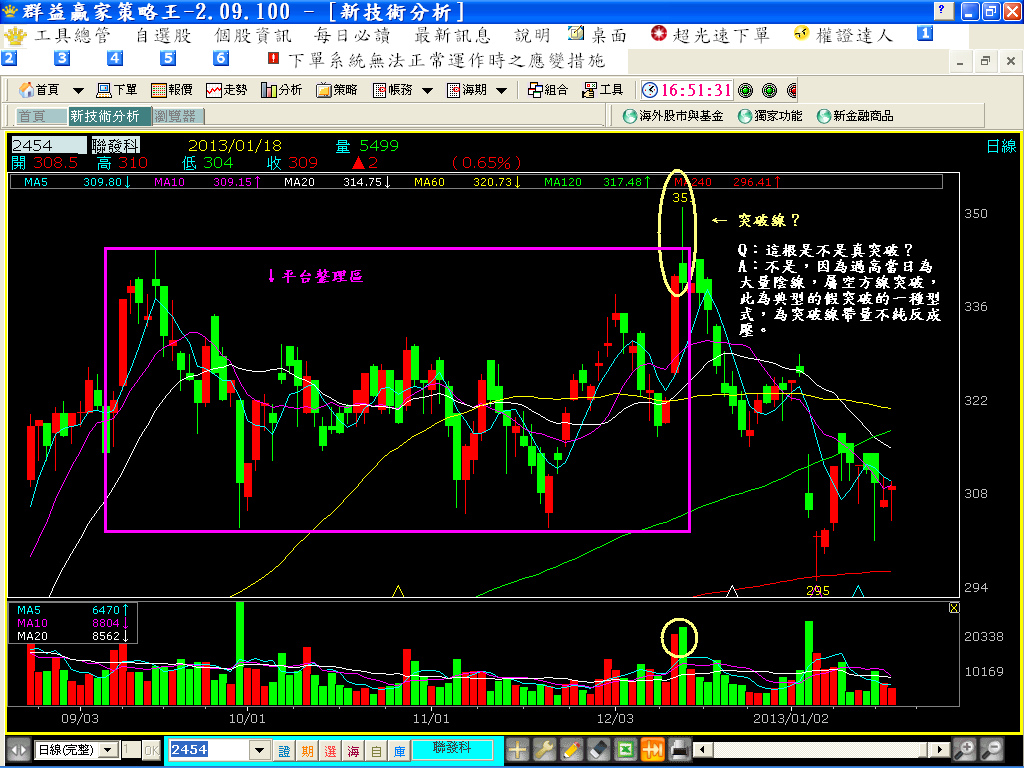Select the 海 overseas category button
Image resolution: width=1024 pixels, height=768 pixels.
[353, 751]
